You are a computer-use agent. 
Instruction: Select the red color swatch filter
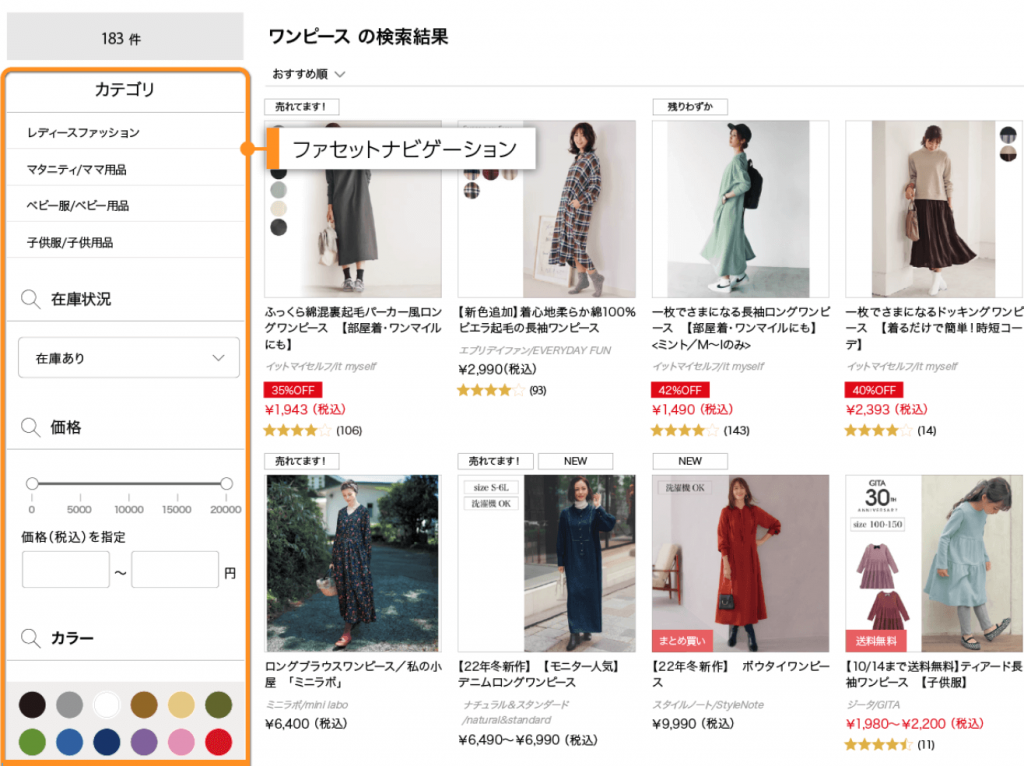(x=218, y=742)
